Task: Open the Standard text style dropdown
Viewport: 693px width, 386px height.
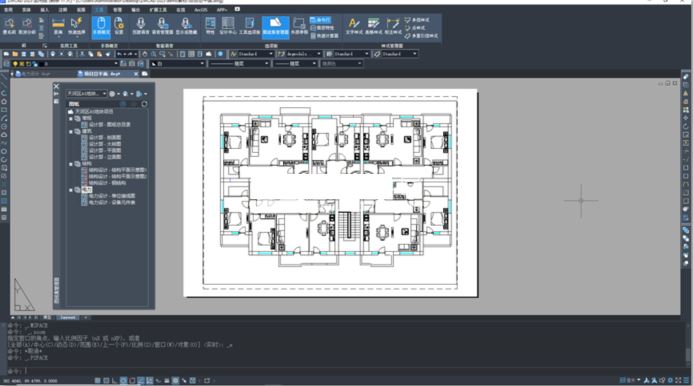Action: point(251,54)
